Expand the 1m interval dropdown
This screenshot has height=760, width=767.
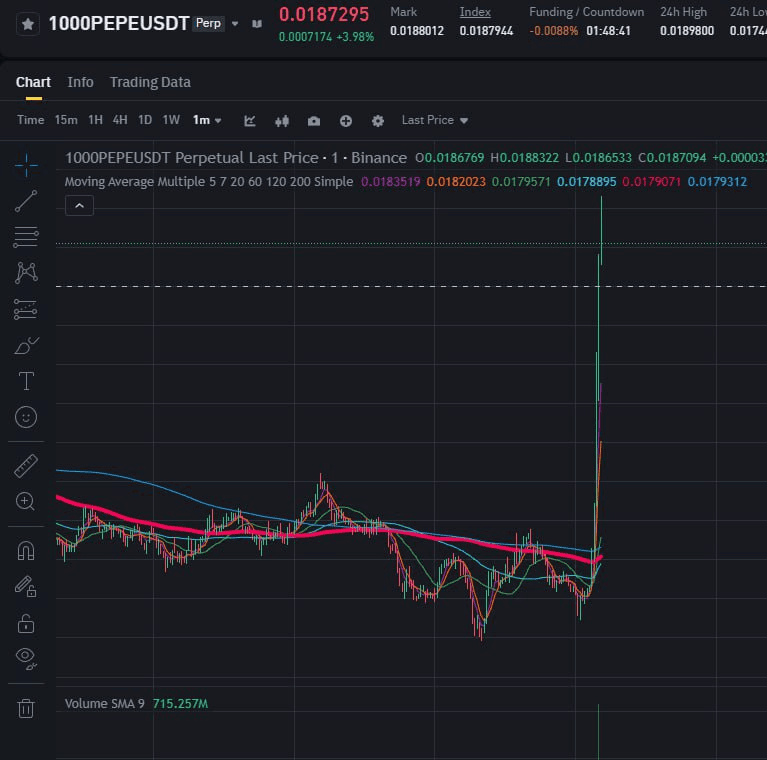207,120
